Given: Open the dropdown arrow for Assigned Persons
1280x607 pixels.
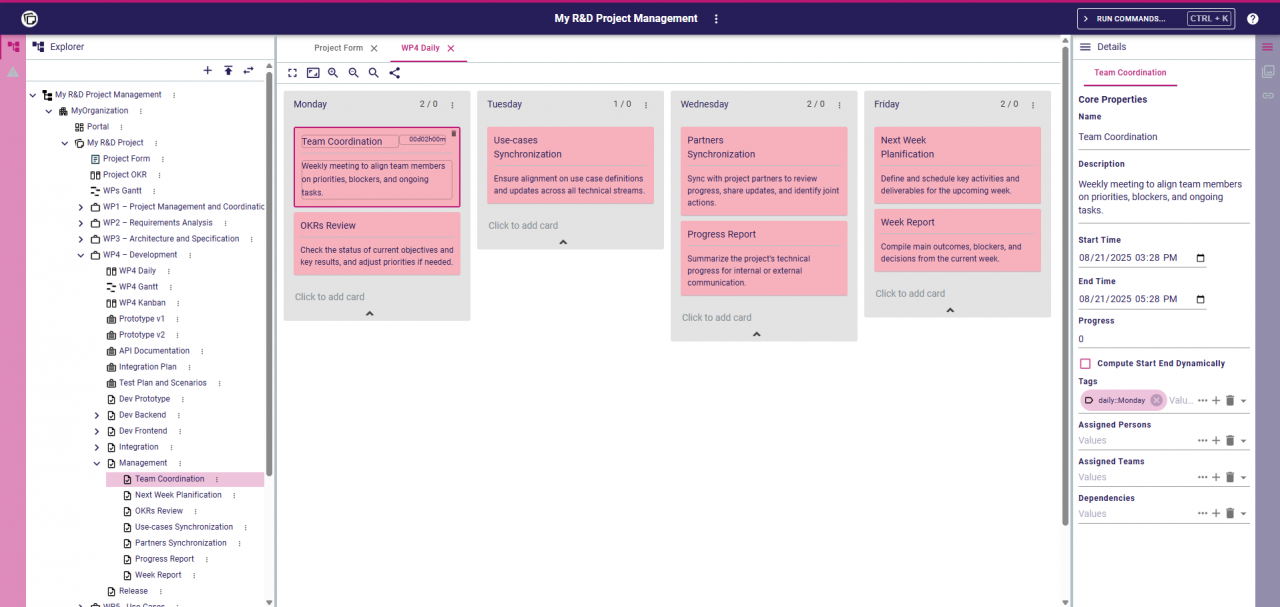Looking at the screenshot, I should pyautogui.click(x=1243, y=441).
